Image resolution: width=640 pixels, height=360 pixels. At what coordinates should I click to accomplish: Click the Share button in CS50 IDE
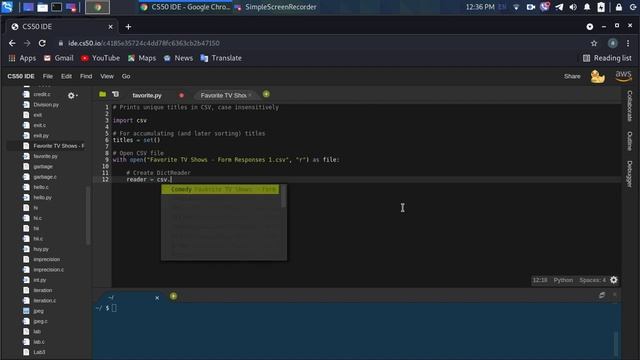click(572, 76)
